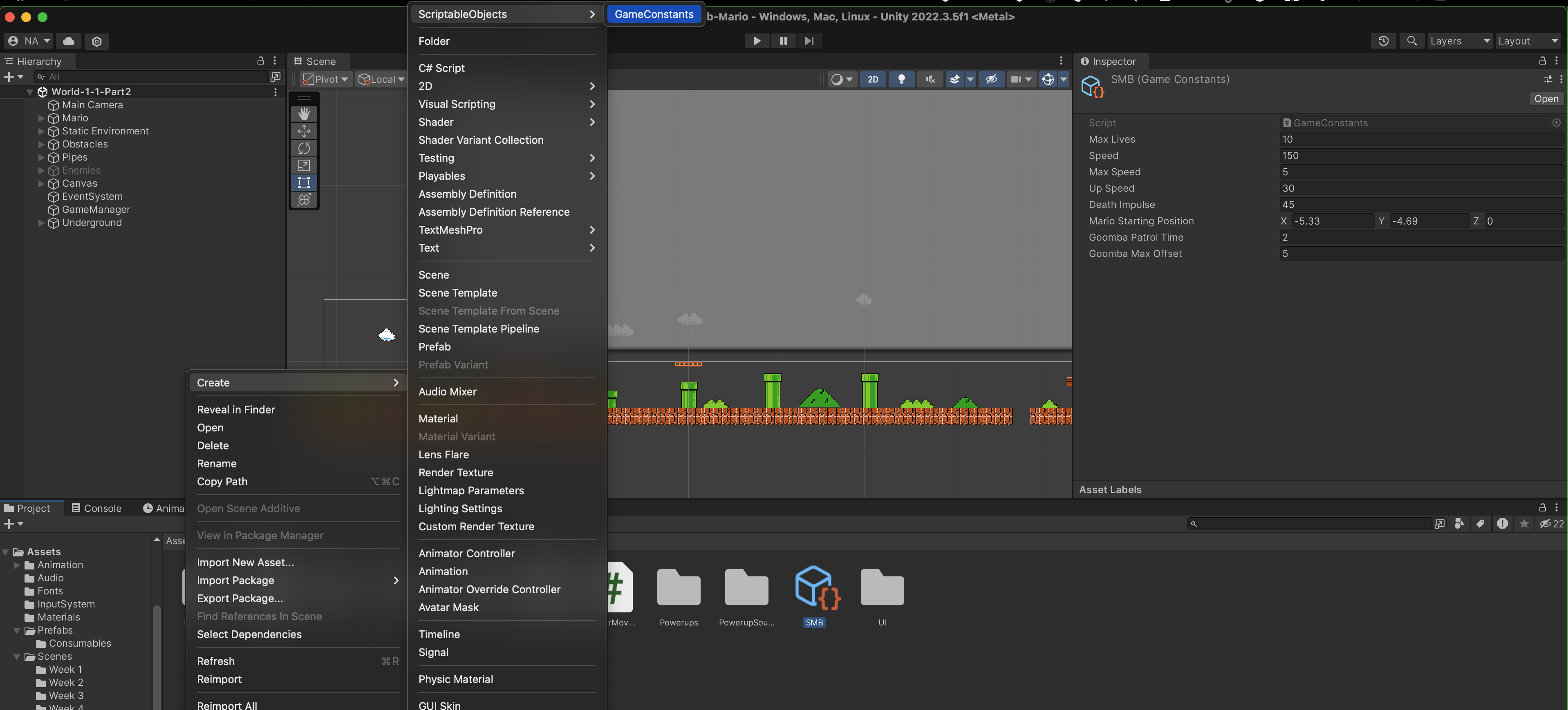The width and height of the screenshot is (1568, 710).
Task: Collapse the World-1-1-Part2 scene
Action: click(30, 92)
